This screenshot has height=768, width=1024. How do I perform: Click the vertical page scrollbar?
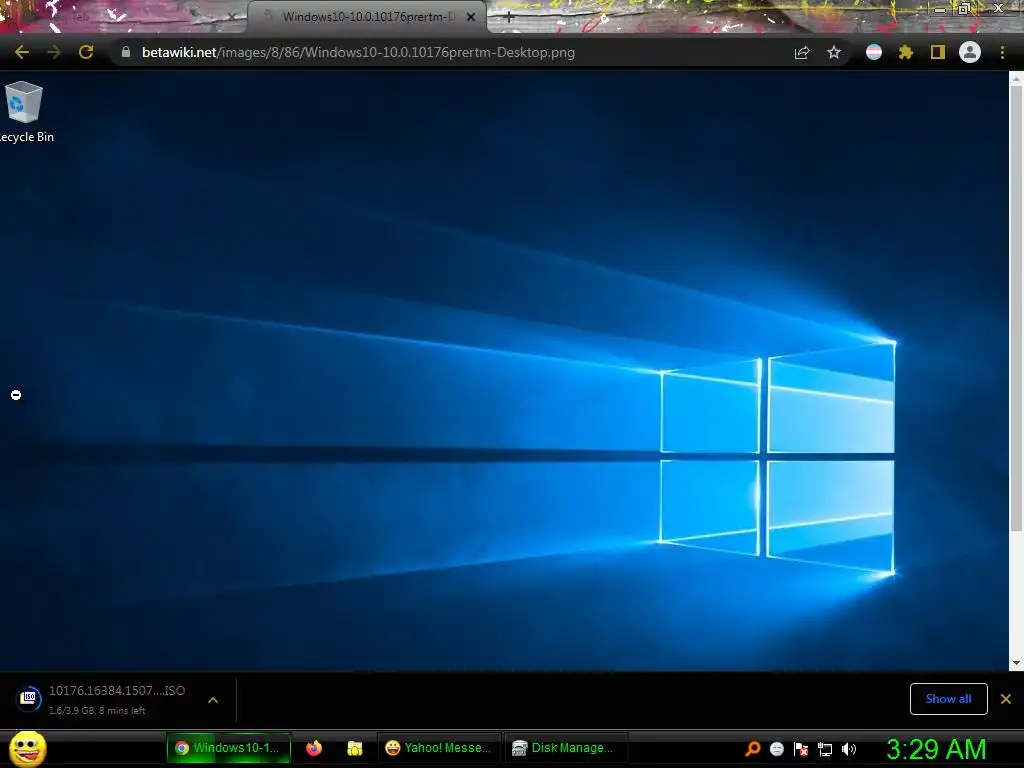click(x=1016, y=307)
